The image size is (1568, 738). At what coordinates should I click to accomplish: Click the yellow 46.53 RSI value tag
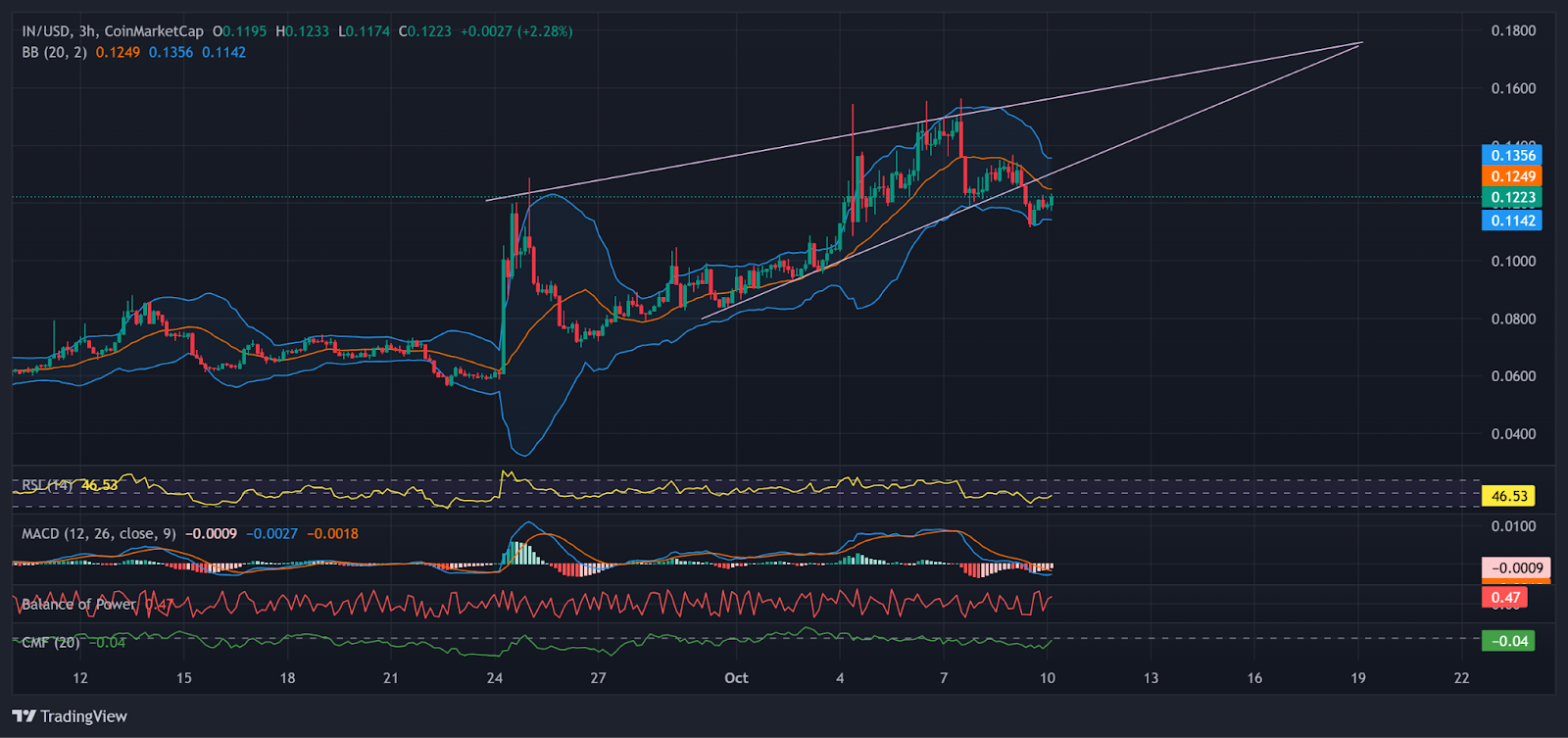point(1508,496)
